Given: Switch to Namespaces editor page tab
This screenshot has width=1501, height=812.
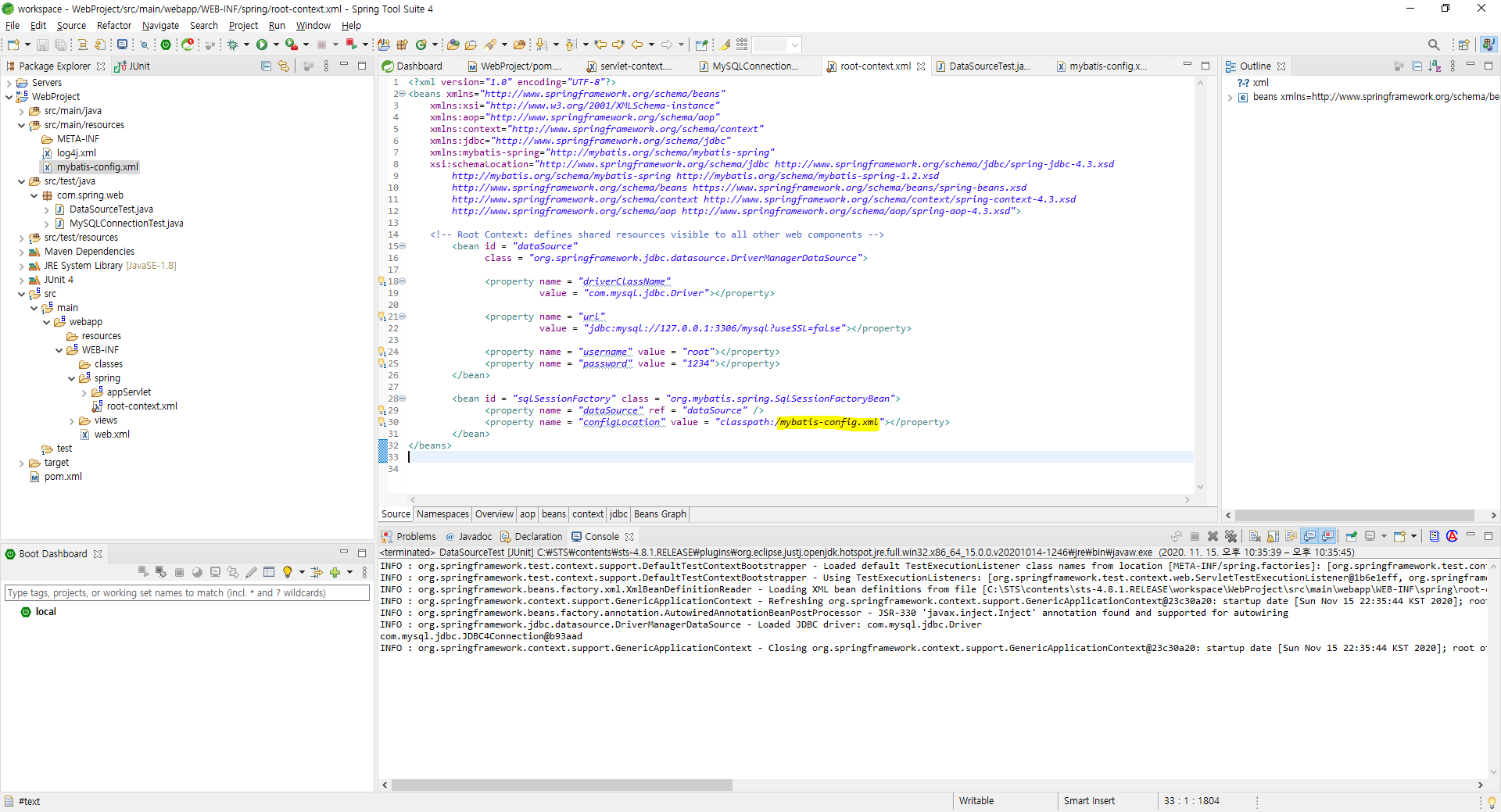Looking at the screenshot, I should click(x=442, y=514).
